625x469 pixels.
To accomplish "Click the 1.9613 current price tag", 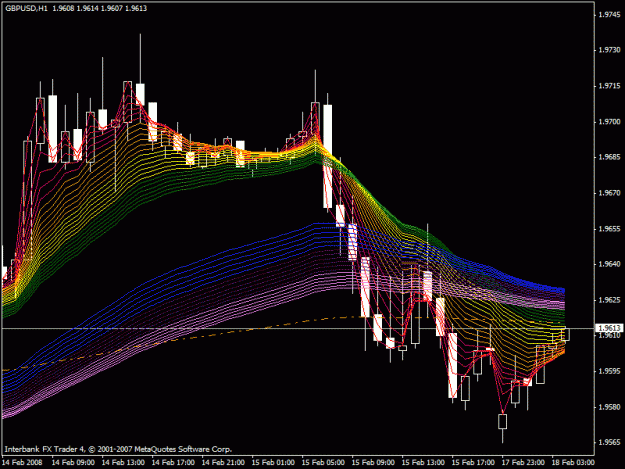I will point(609,328).
